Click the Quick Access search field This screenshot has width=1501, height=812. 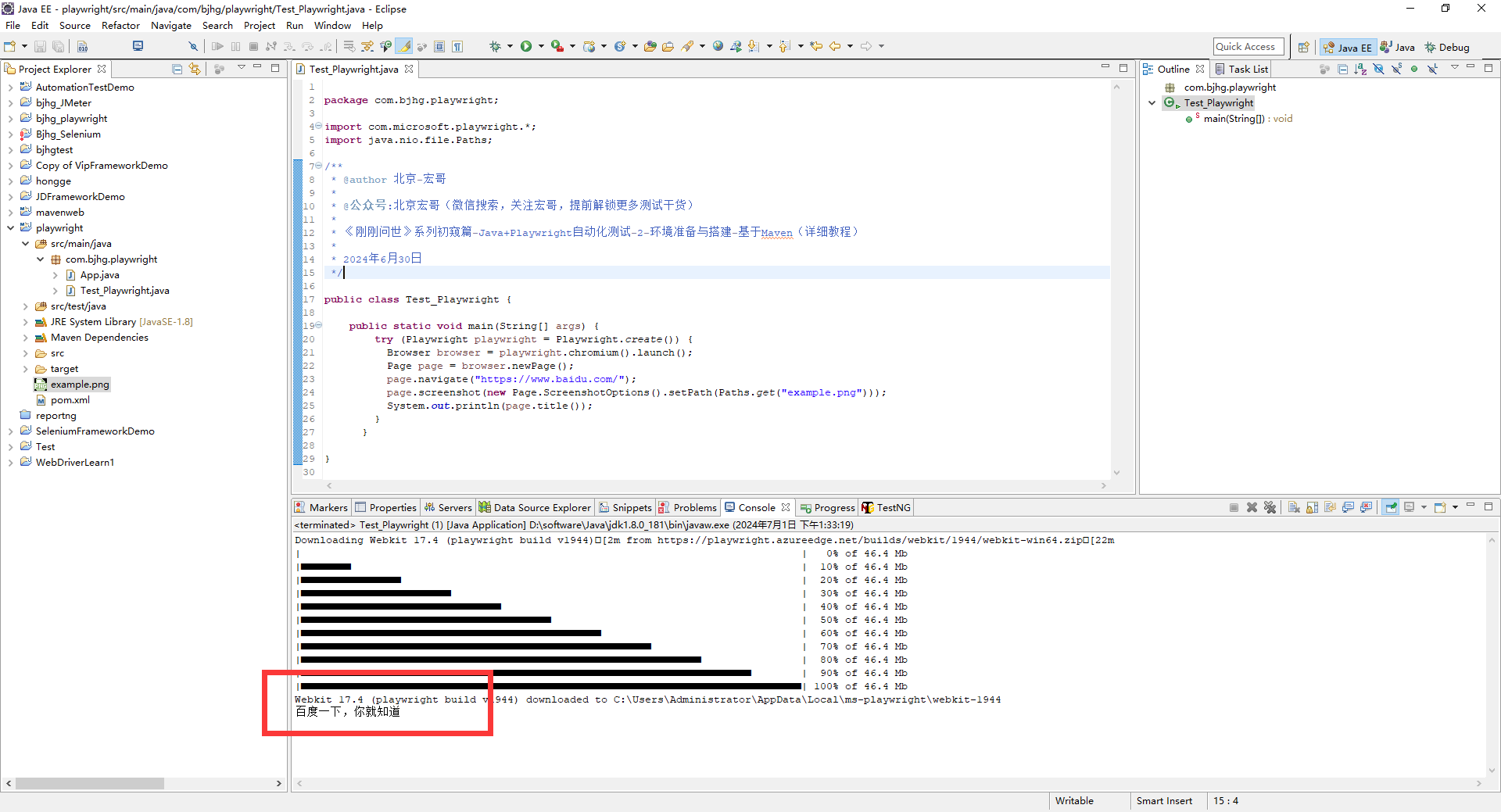click(x=1248, y=47)
